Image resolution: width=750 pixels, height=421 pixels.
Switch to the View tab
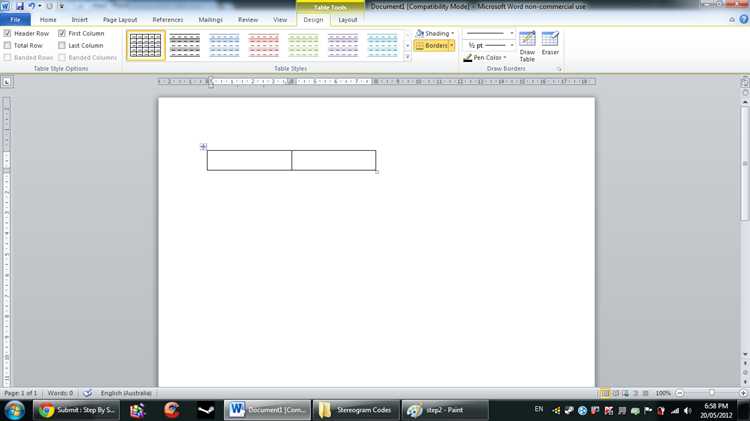click(x=280, y=20)
